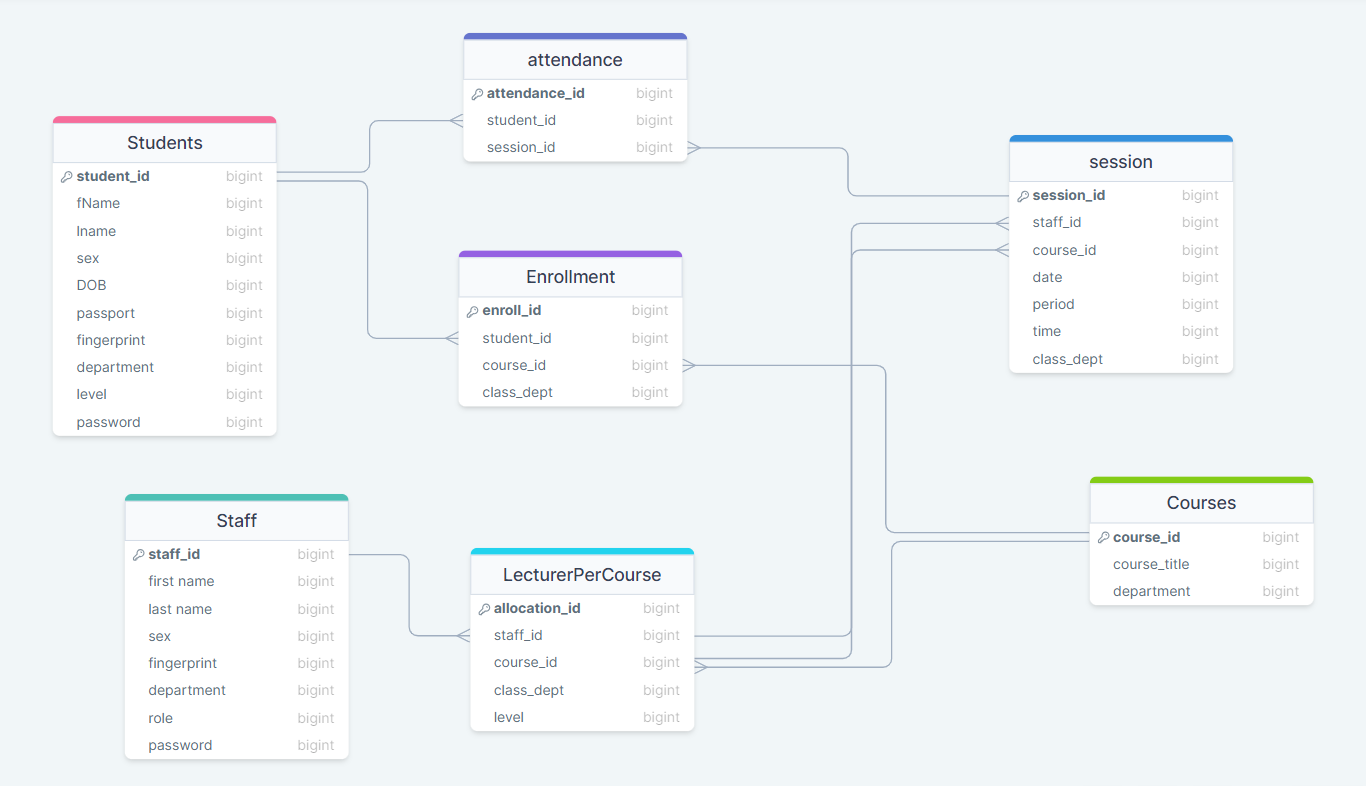
Task: Select the attendance table header
Action: coord(575,60)
